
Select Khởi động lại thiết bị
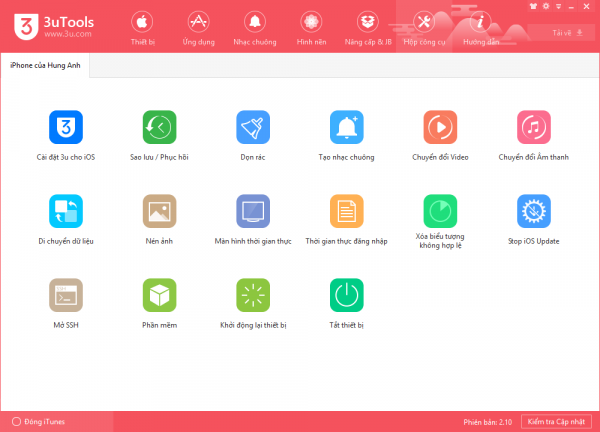(253, 295)
